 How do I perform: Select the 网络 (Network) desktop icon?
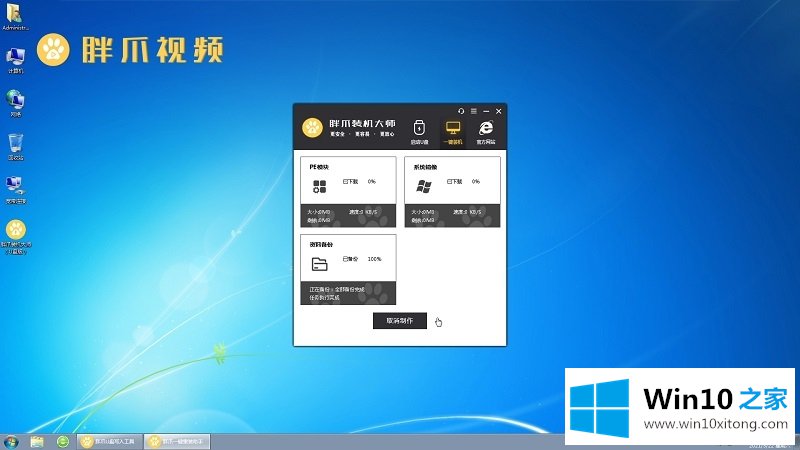[16, 101]
